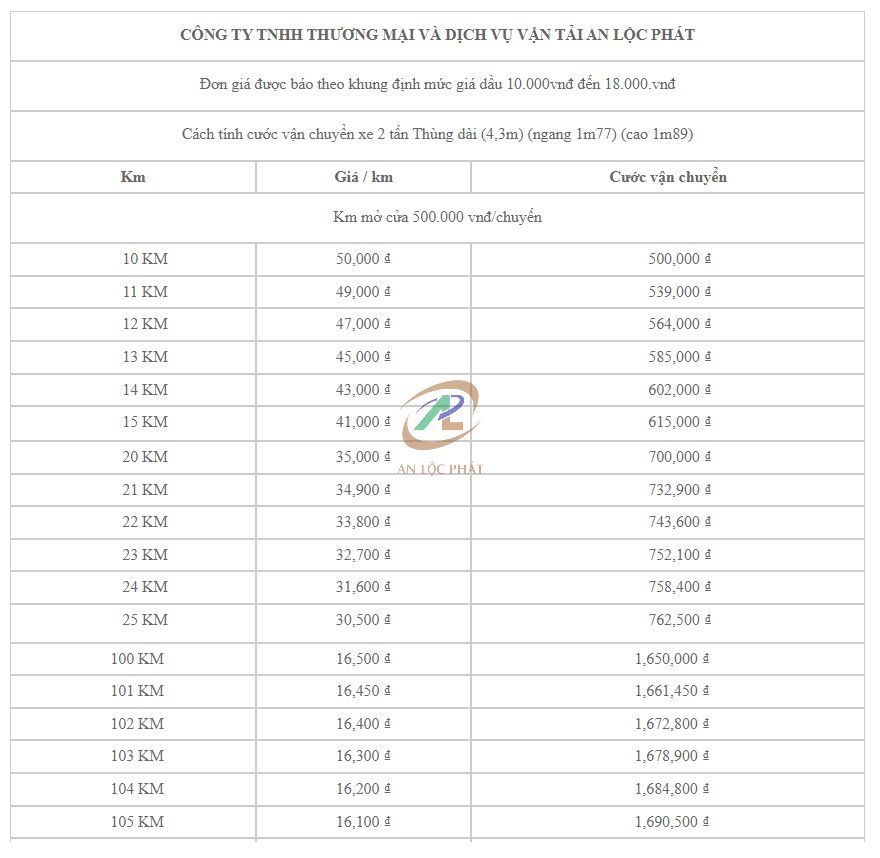Click the 752,100 đ shipping fee cell
The image size is (880, 858).
pos(679,555)
